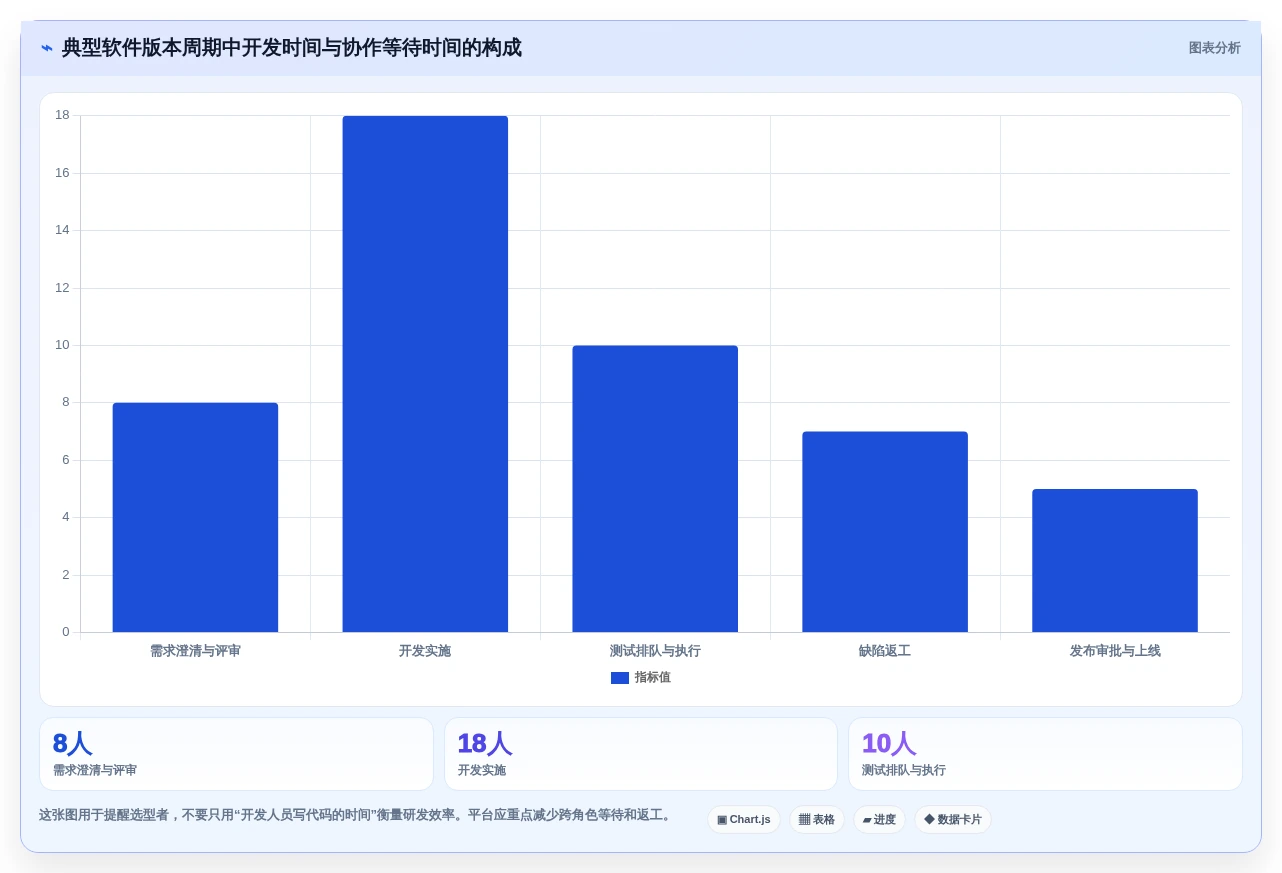Click the 开发实施 x-axis label
This screenshot has height=873, width=1282.
pos(425,651)
